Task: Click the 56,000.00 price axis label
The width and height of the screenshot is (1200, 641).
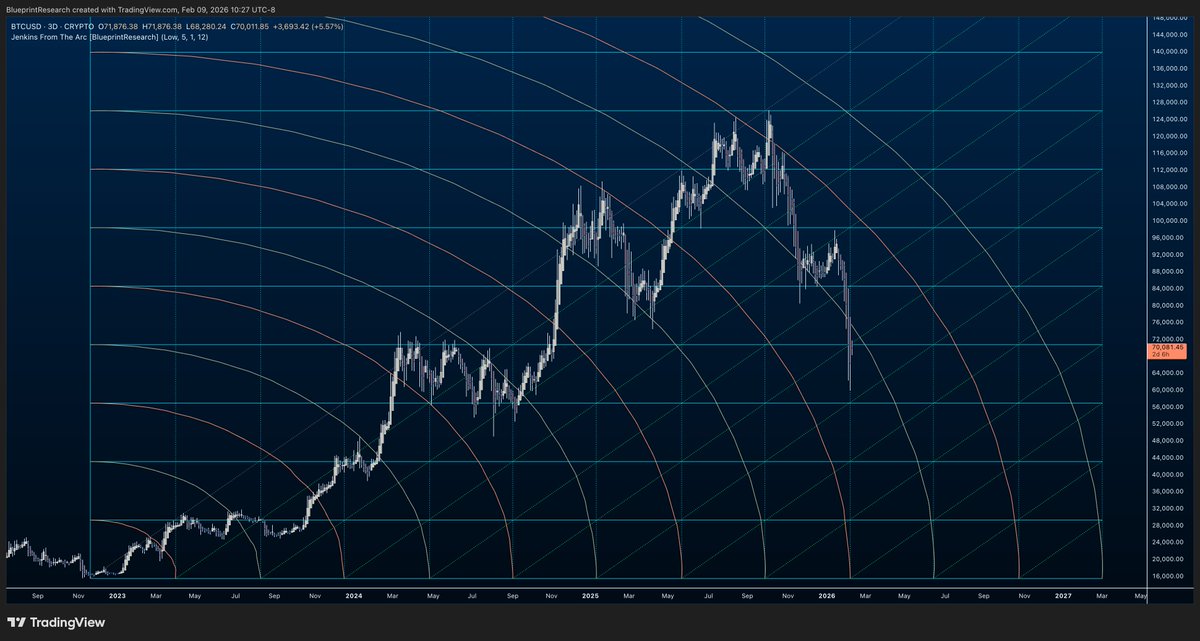Action: [x=1167, y=407]
